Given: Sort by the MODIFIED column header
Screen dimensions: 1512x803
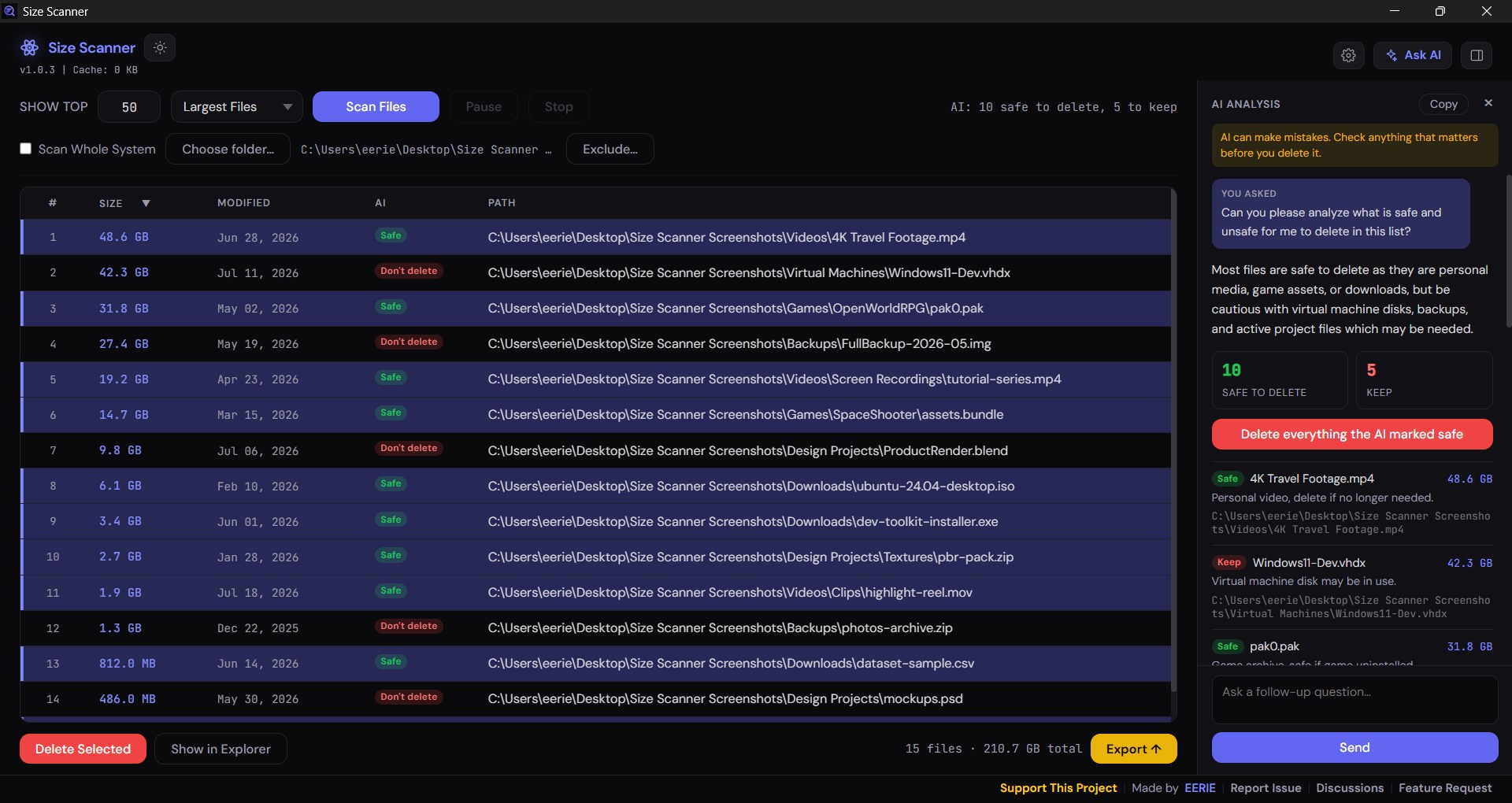Looking at the screenshot, I should tap(243, 203).
